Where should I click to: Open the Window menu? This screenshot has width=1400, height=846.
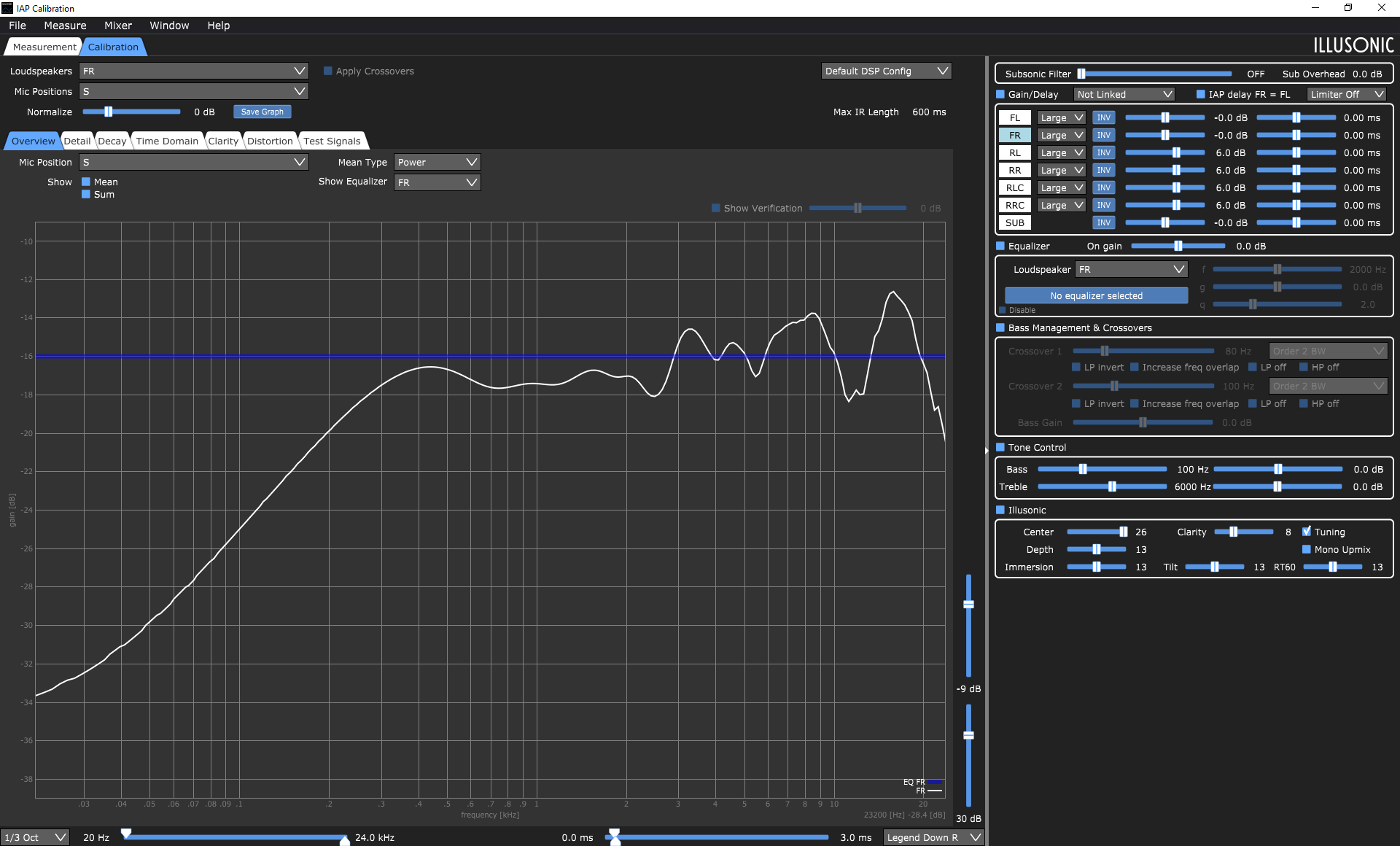[169, 26]
